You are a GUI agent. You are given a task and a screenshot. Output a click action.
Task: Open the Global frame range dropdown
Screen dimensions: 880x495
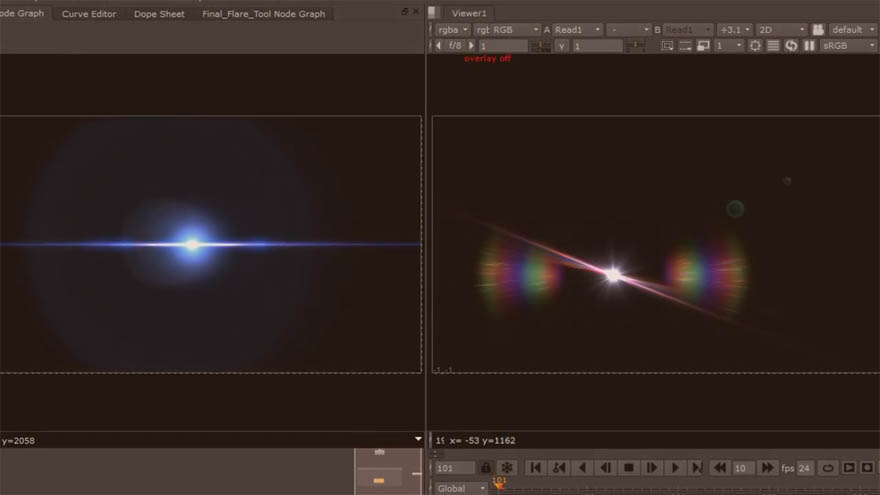pyautogui.click(x=460, y=488)
